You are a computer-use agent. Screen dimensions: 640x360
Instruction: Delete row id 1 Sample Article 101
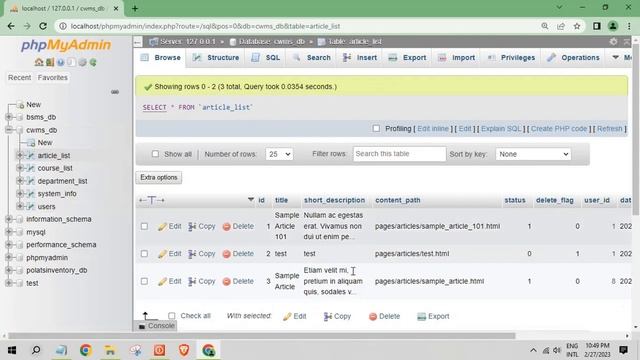238,226
